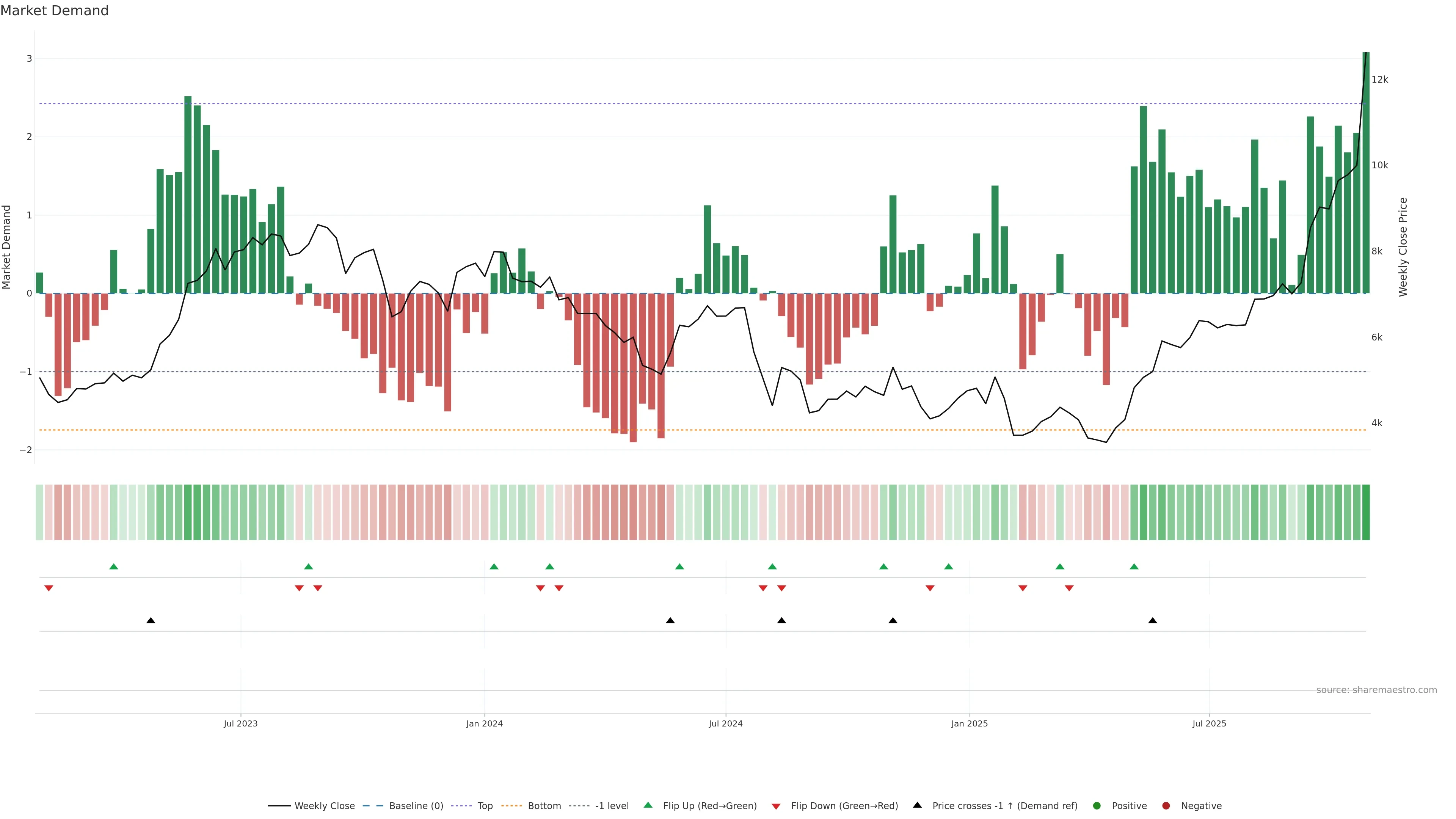
Task: Click the Market Demand chart title
Action: click(x=54, y=11)
